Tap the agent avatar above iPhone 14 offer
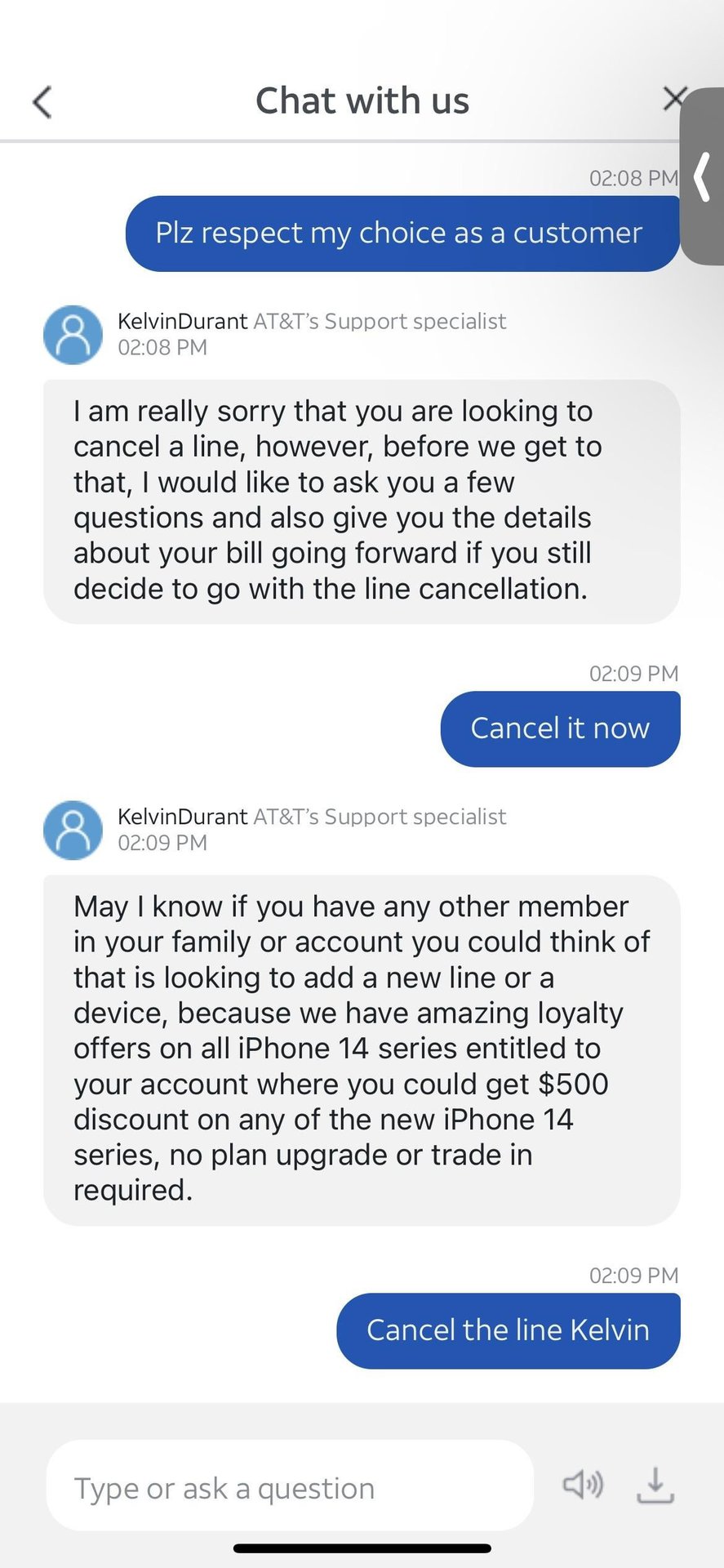Image resolution: width=724 pixels, height=1568 pixels. (73, 830)
